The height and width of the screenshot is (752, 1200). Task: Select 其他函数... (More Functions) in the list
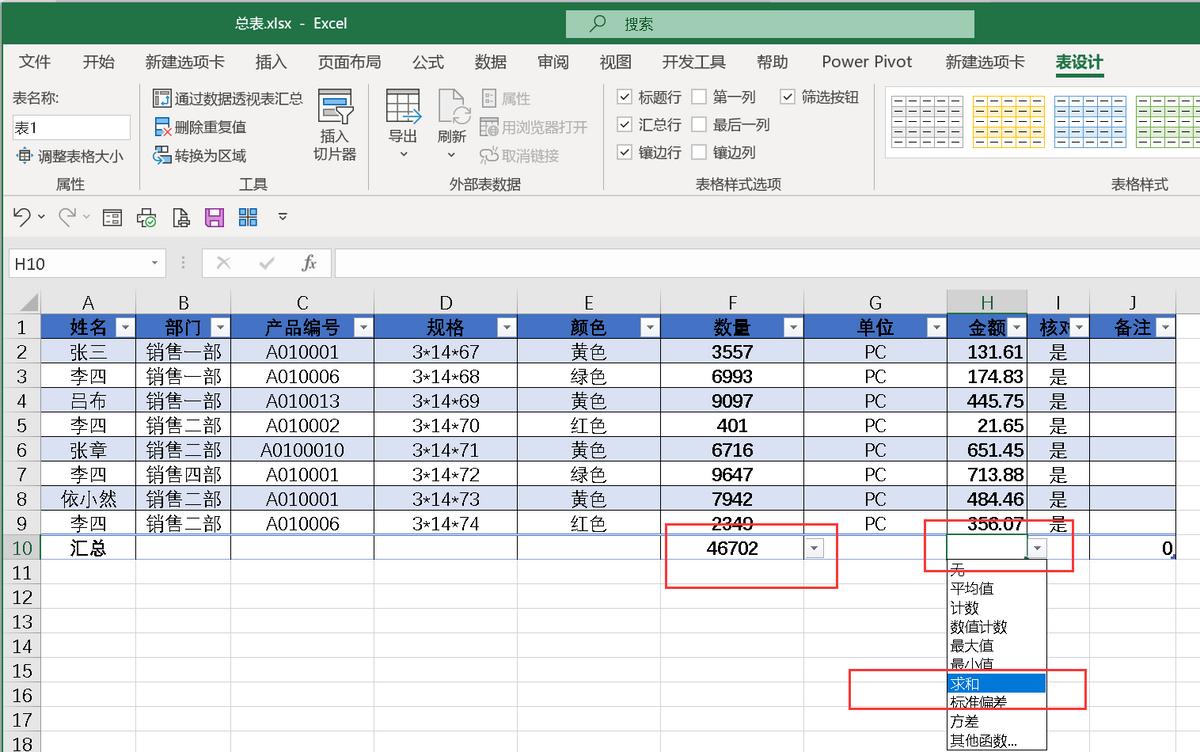tap(996, 740)
